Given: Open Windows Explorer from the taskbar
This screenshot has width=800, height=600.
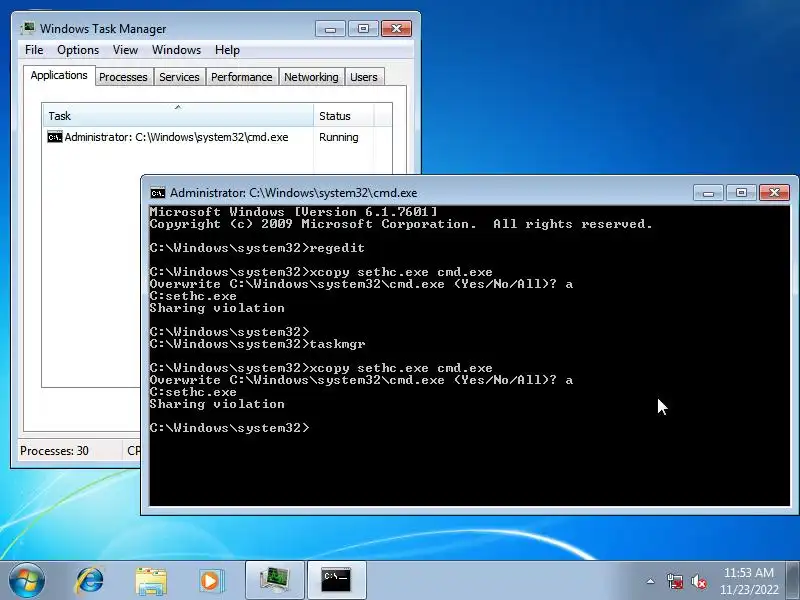Looking at the screenshot, I should click(x=151, y=581).
